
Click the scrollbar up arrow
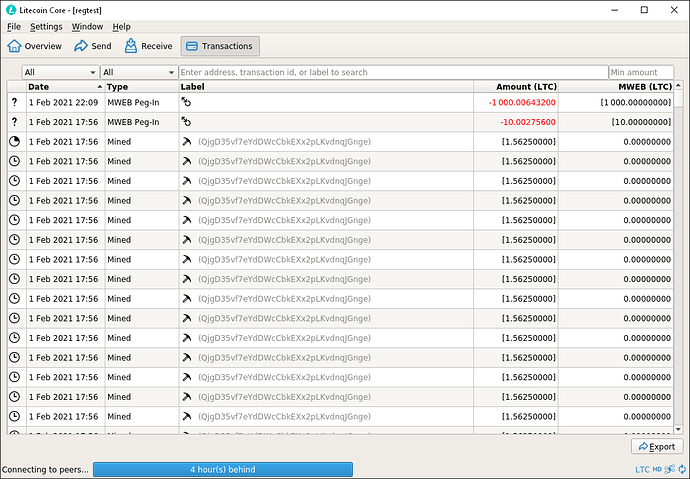(x=678, y=85)
